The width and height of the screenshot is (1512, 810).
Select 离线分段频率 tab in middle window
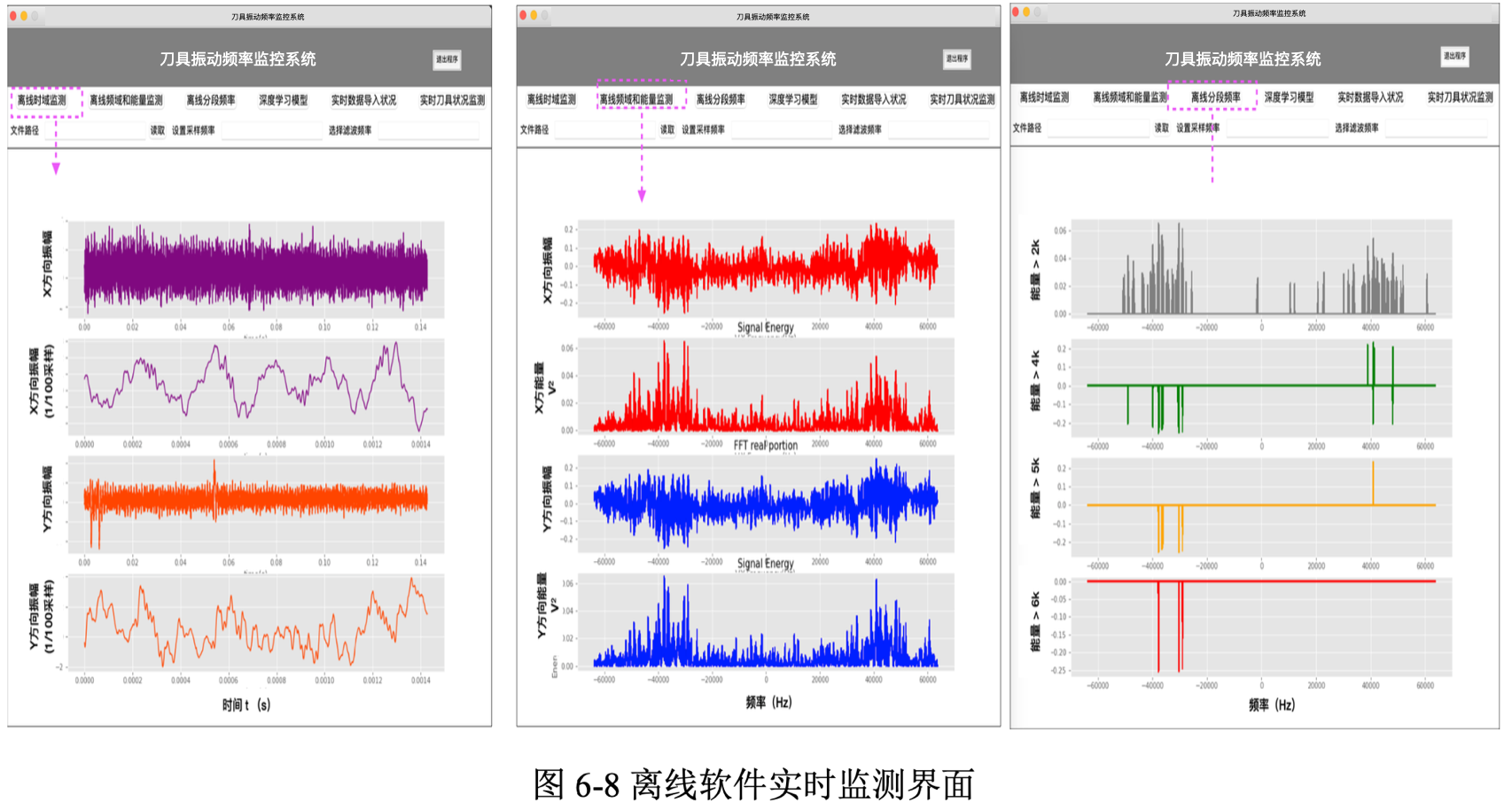(x=721, y=99)
